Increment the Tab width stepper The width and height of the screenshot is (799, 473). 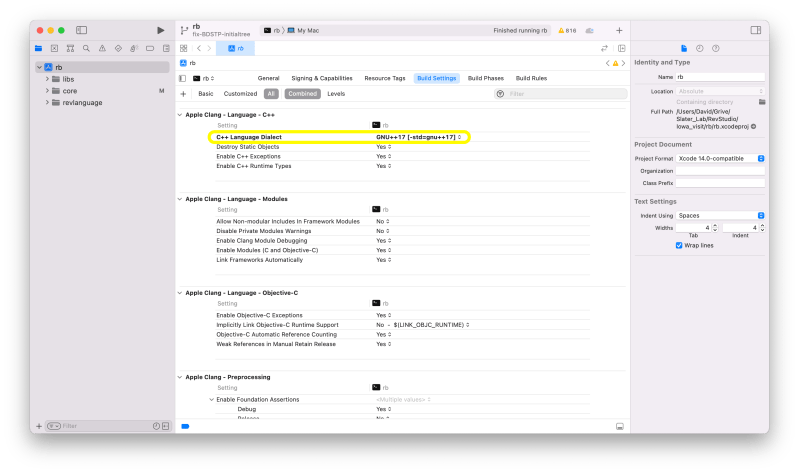(x=715, y=226)
